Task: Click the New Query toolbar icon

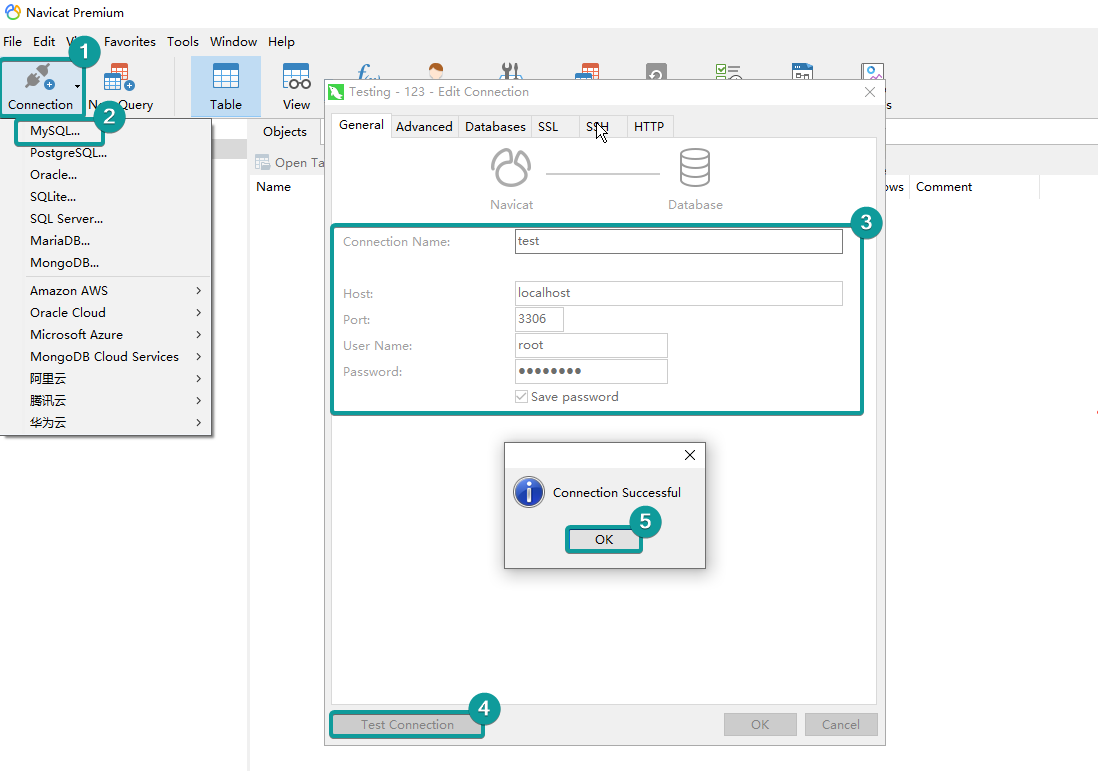Action: click(121, 88)
